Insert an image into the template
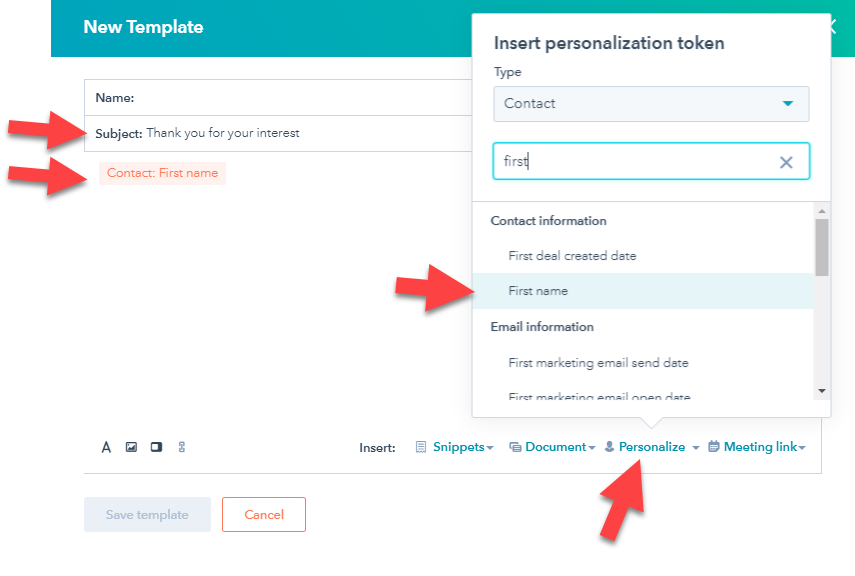The image size is (855, 576). pos(131,447)
